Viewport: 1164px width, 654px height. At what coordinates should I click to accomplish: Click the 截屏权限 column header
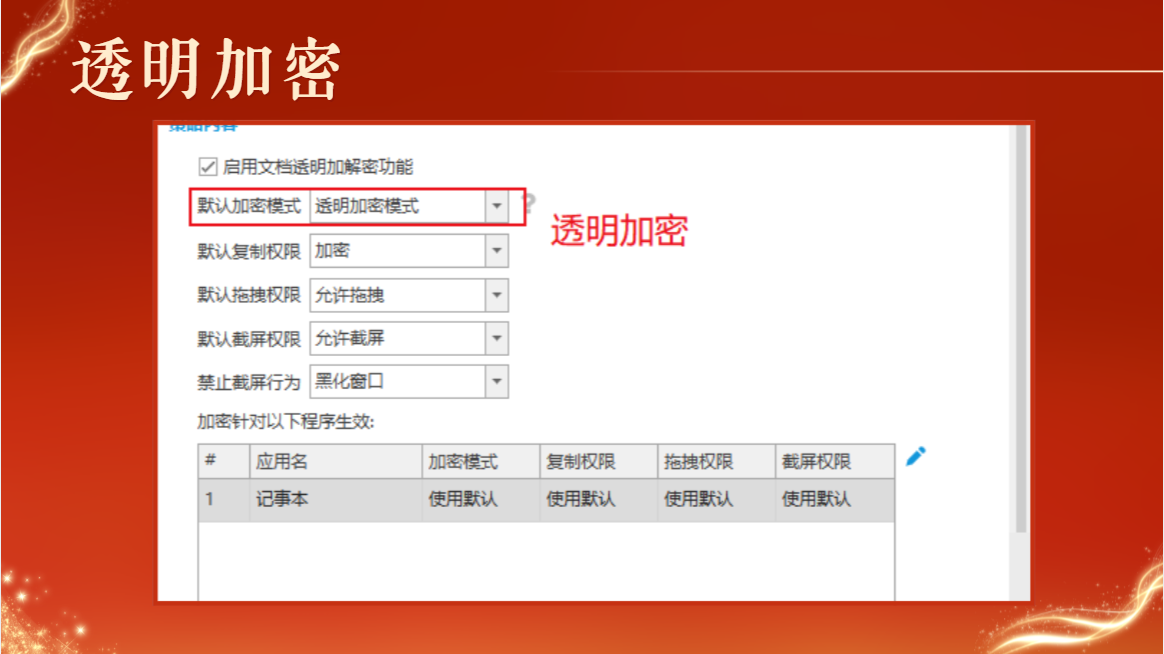click(x=834, y=461)
